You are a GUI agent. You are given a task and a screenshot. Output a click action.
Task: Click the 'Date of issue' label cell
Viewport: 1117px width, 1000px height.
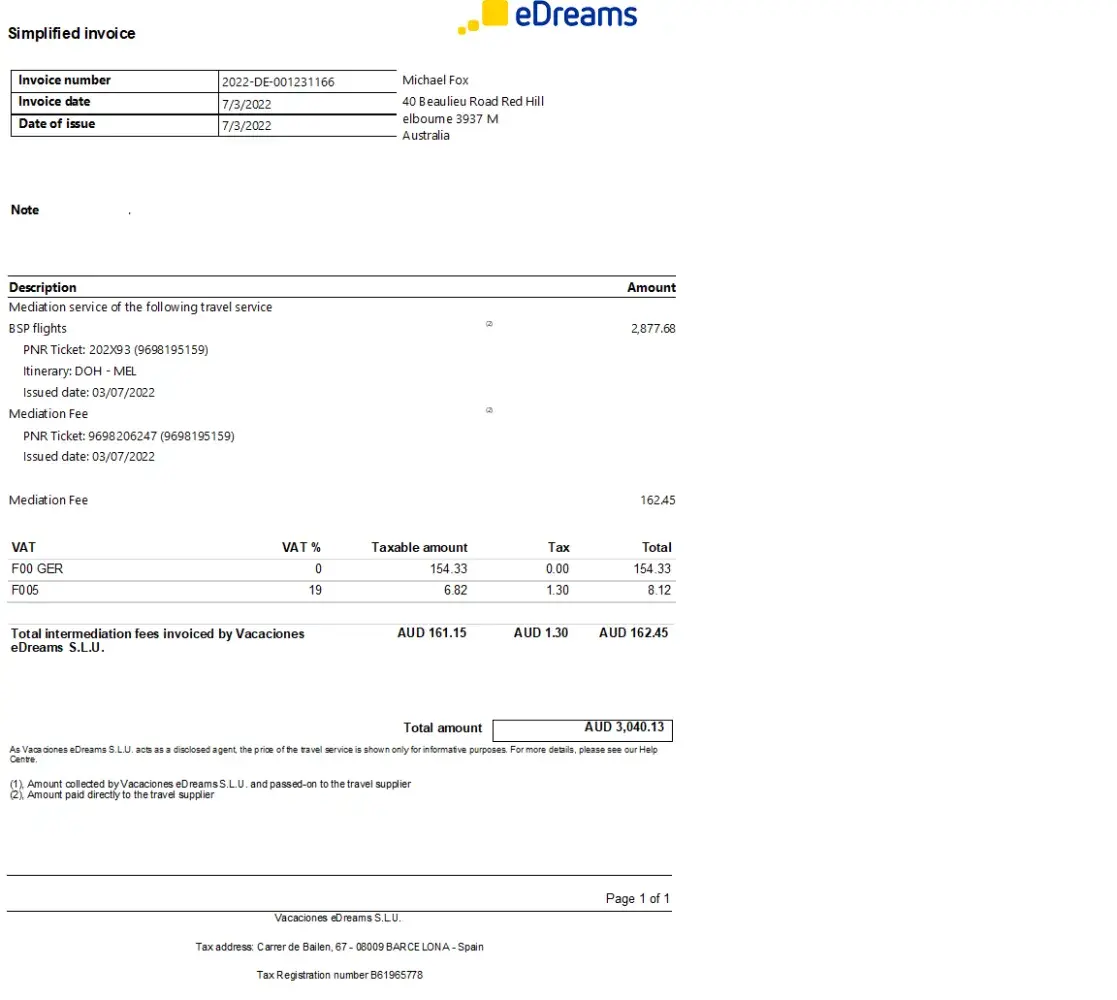point(114,125)
